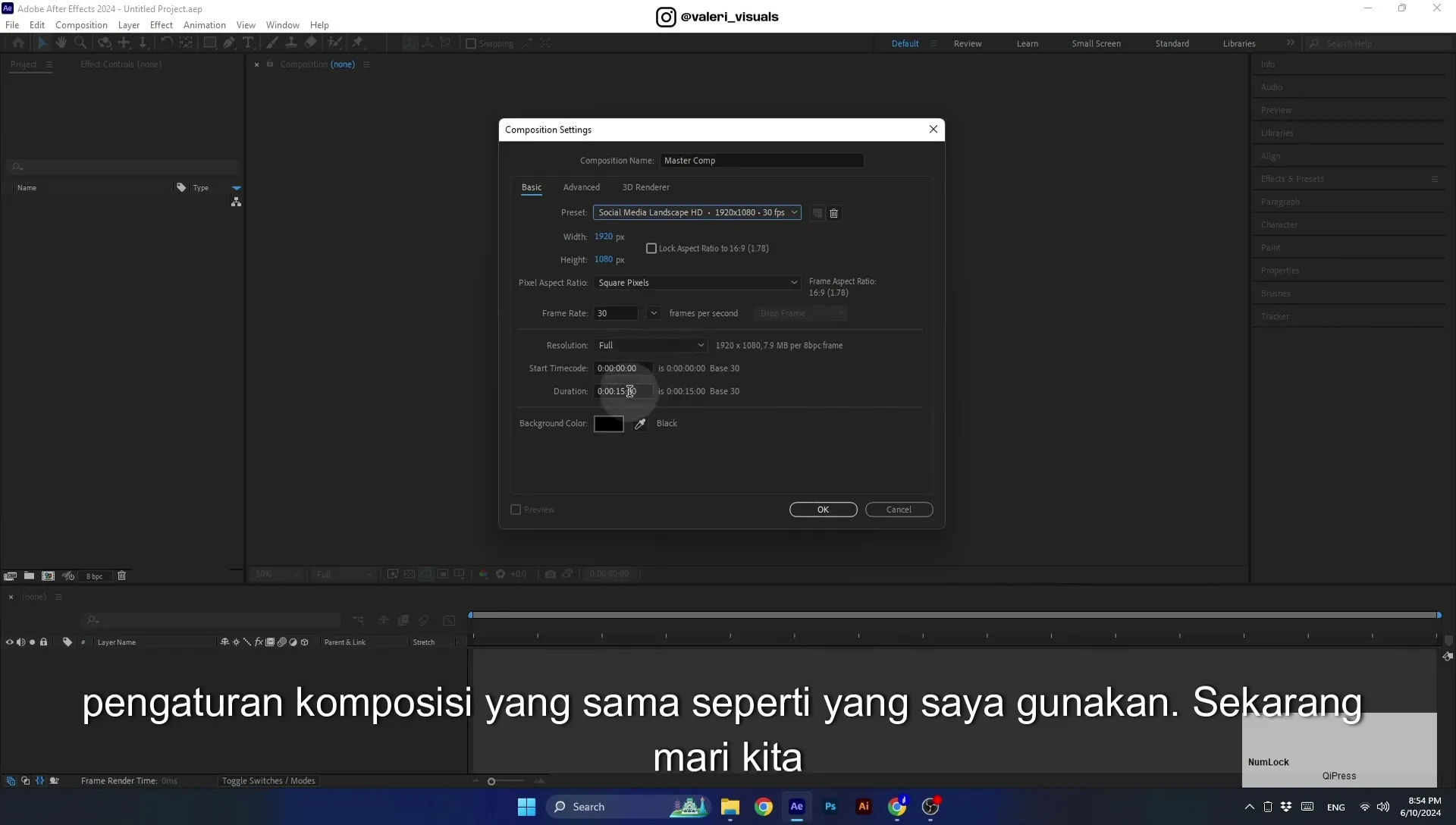Image resolution: width=1456 pixels, height=825 pixels.
Task: Select the Zoom tool in toolbar
Action: 80,43
